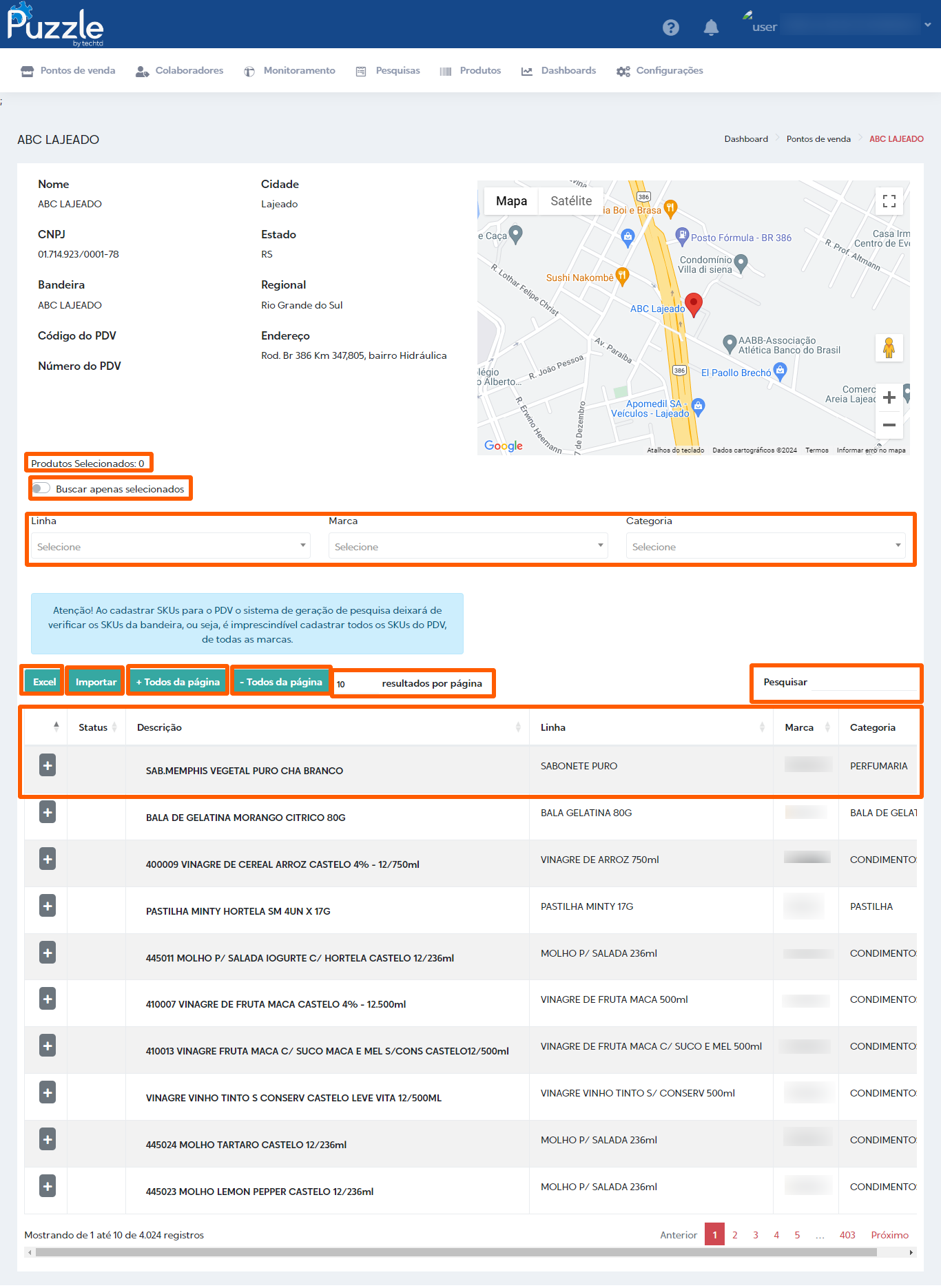Open the user account dropdown arrow
The height and width of the screenshot is (1288, 941).
(x=928, y=25)
